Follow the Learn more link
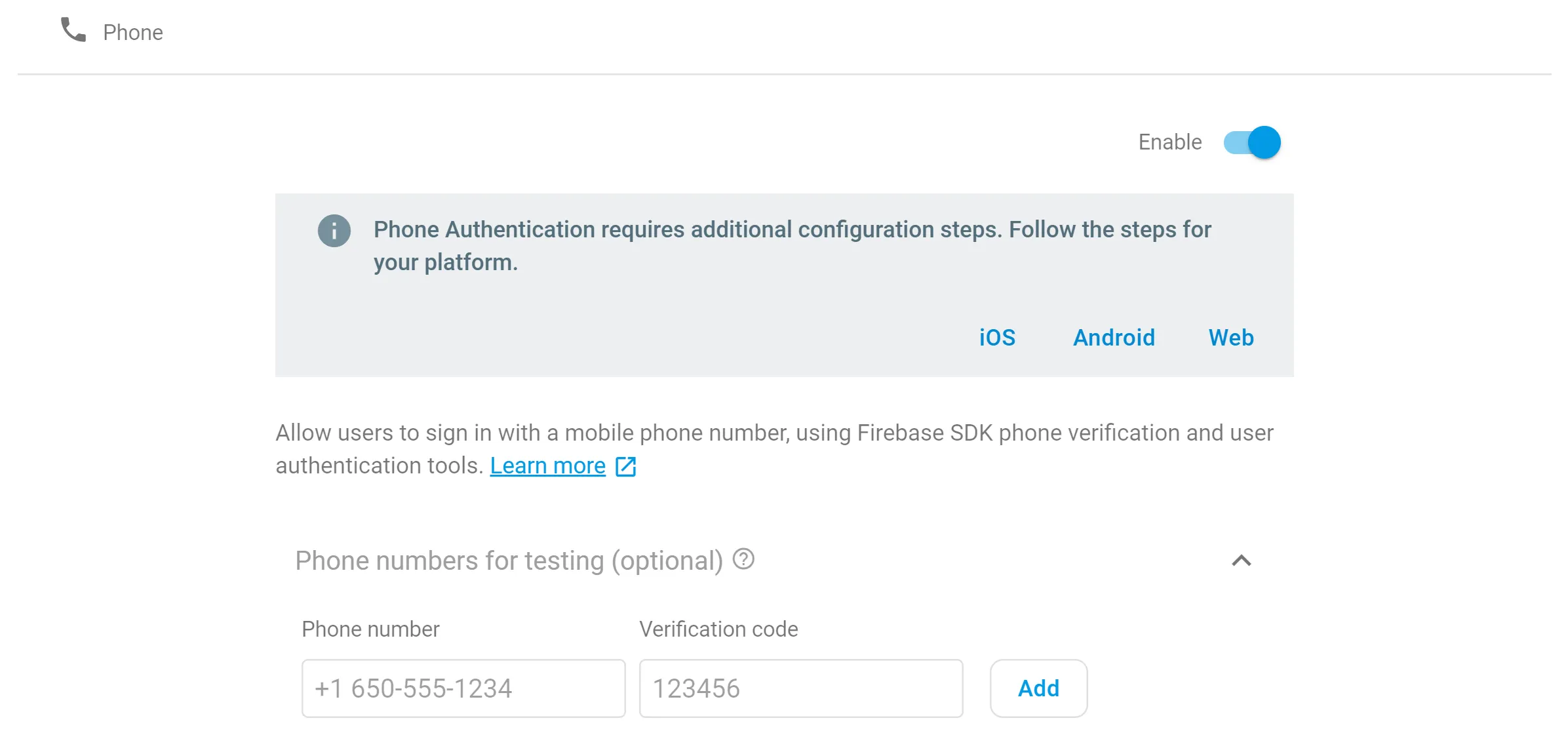 547,466
